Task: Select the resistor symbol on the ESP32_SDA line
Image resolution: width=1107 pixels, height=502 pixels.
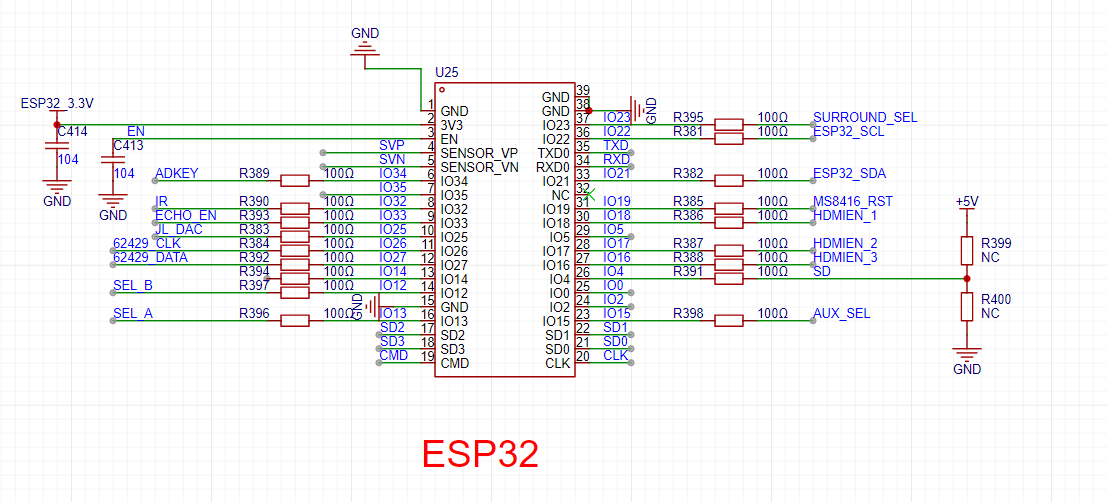Action: point(729,181)
